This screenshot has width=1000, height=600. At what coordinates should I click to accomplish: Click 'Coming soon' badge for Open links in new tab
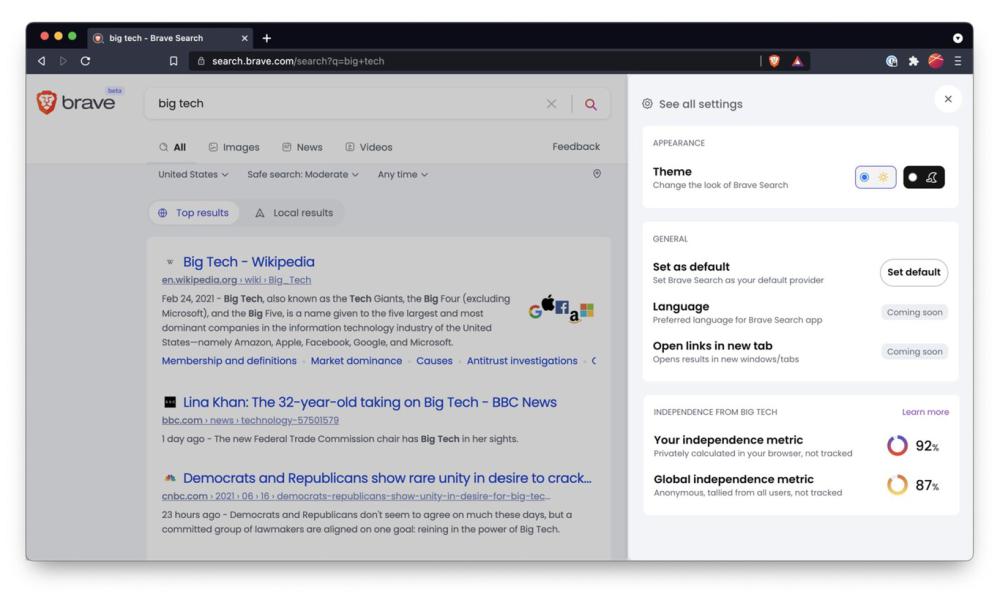pyautogui.click(x=914, y=352)
